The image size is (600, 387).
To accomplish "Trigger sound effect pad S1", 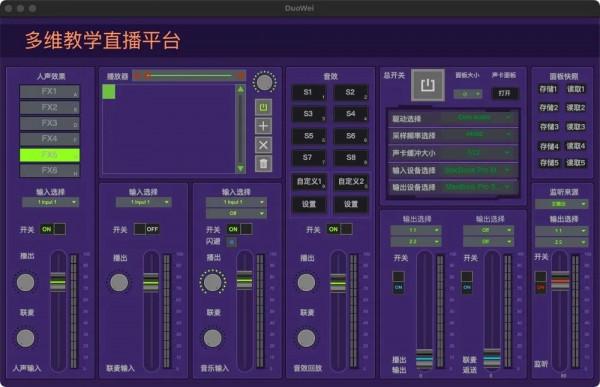I will pyautogui.click(x=308, y=92).
